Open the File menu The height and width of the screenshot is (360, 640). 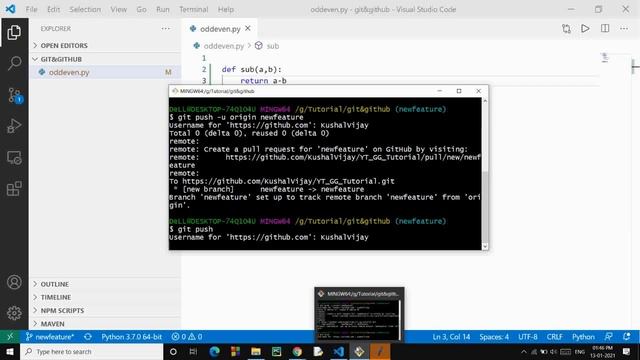coord(31,9)
